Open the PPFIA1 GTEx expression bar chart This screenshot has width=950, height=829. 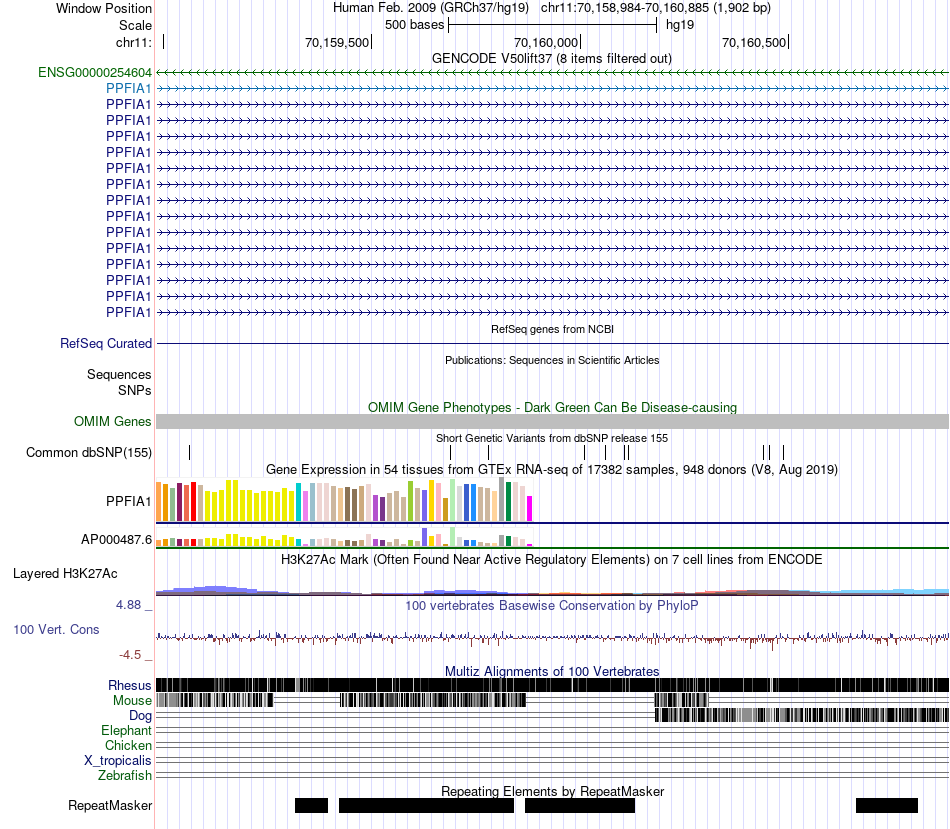344,500
